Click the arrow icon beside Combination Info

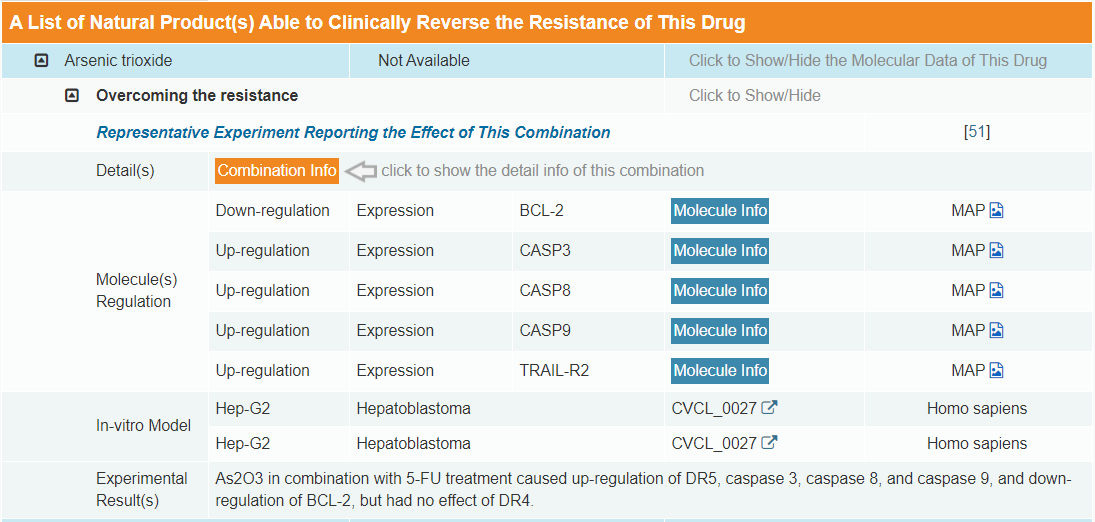point(360,171)
